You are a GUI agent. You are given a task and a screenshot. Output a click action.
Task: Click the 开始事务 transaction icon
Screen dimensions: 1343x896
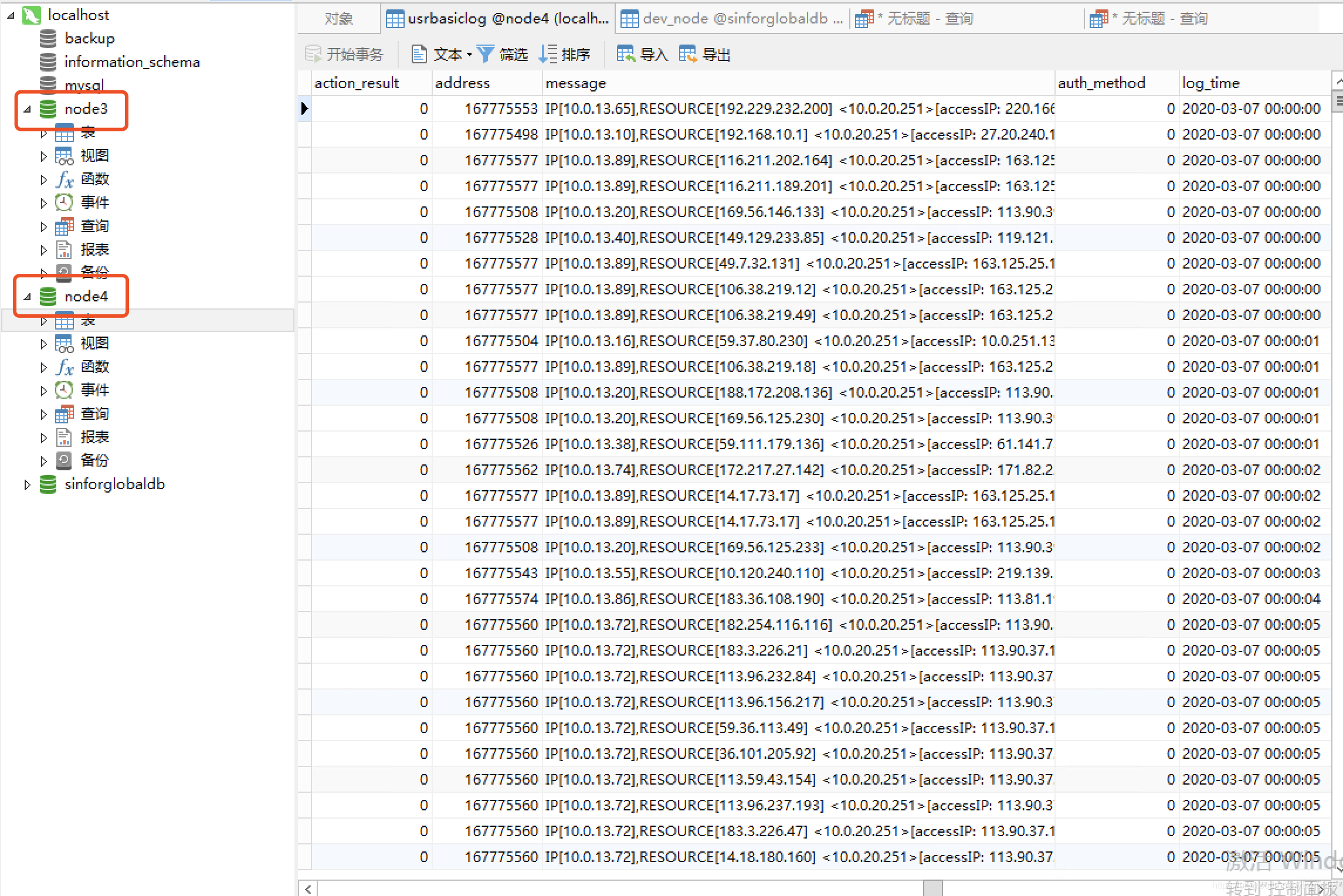313,54
